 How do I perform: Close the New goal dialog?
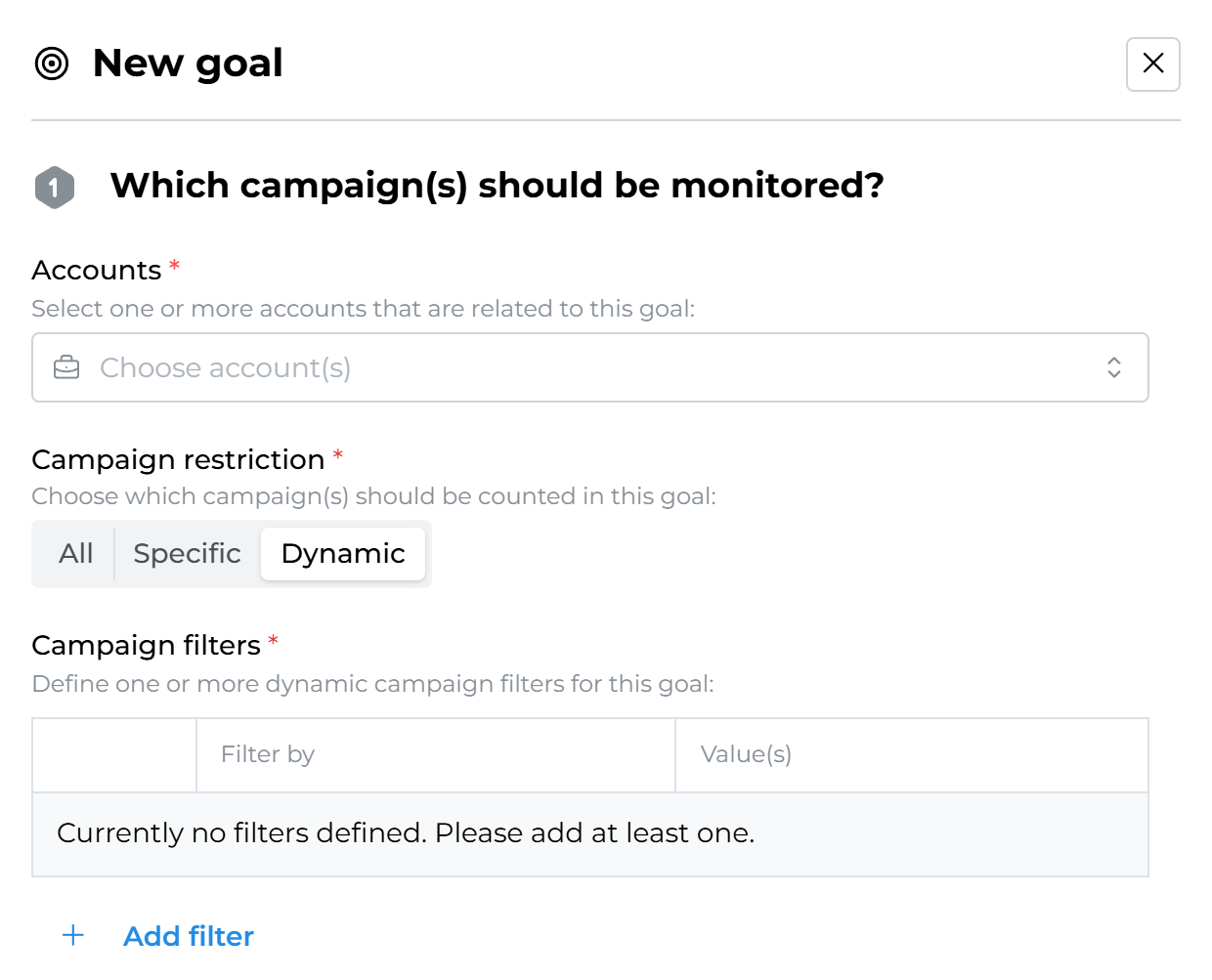pos(1152,64)
